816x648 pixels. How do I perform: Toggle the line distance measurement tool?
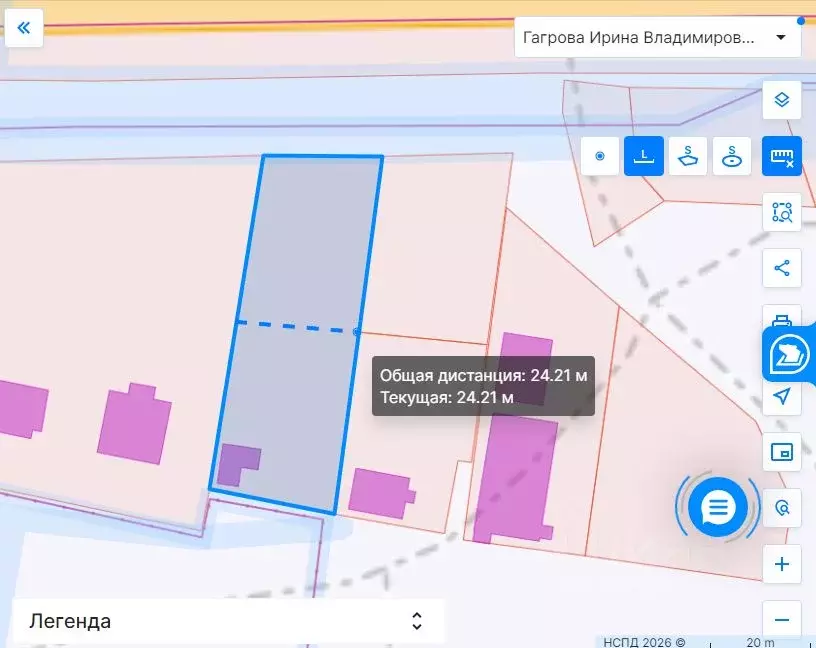tap(644, 156)
